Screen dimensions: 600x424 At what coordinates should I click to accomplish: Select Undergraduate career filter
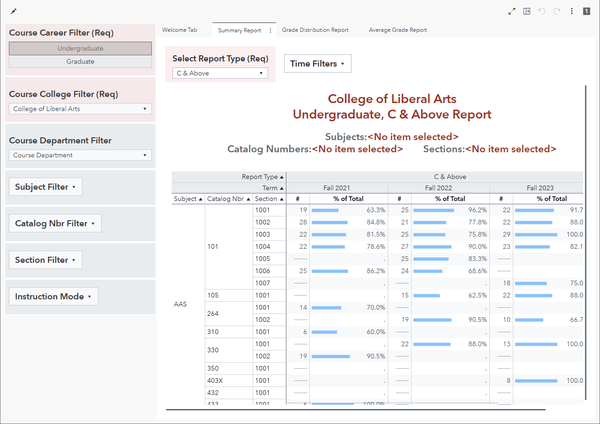coord(80,48)
